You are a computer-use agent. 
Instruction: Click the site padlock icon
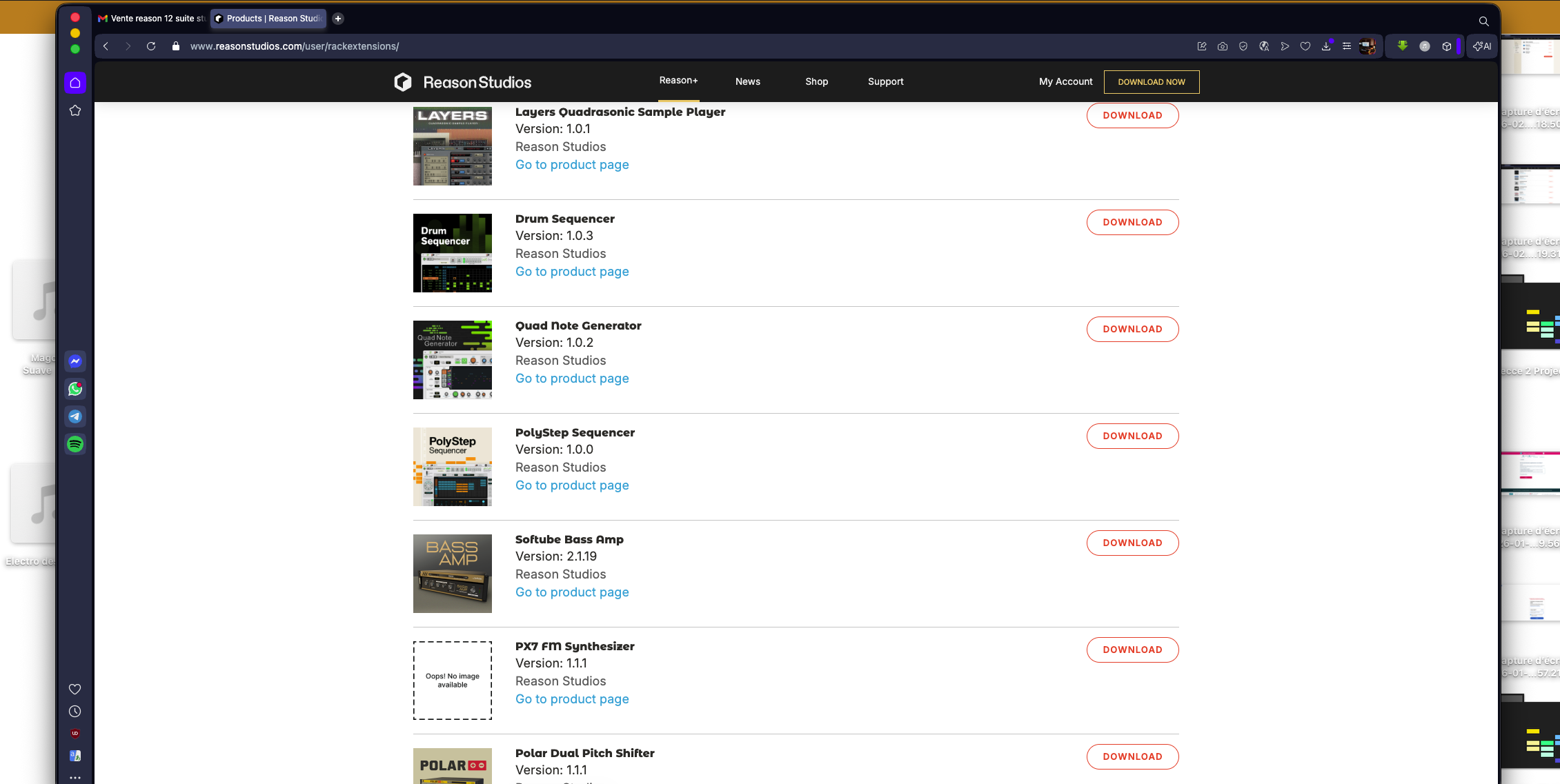pos(176,46)
